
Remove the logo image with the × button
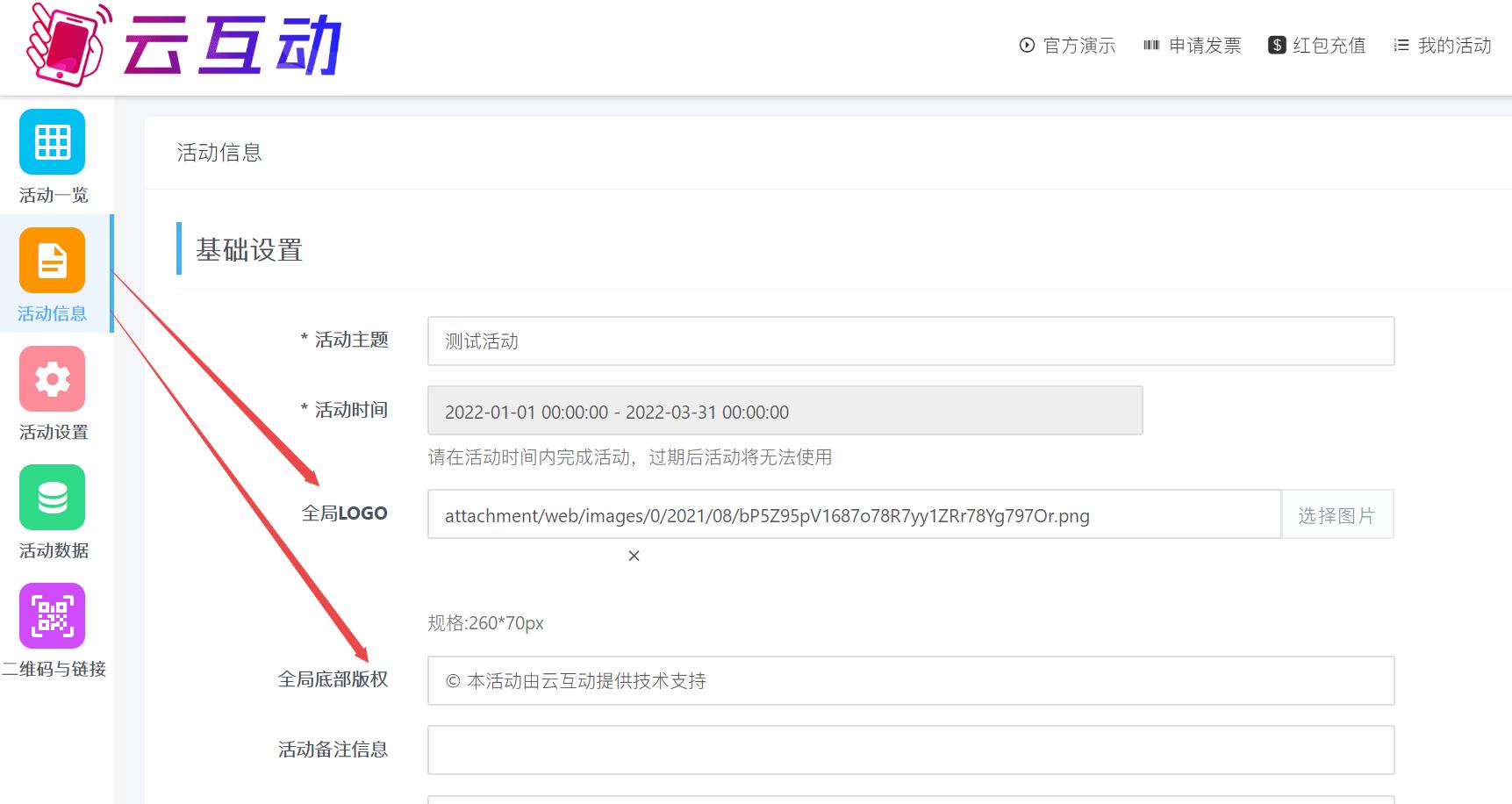(x=634, y=556)
